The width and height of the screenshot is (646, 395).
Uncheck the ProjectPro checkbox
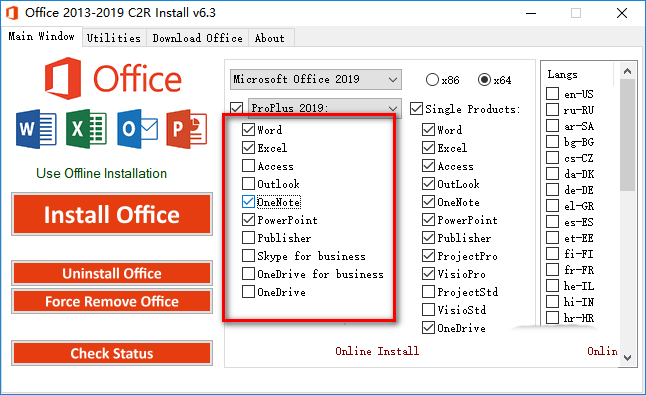[428, 256]
